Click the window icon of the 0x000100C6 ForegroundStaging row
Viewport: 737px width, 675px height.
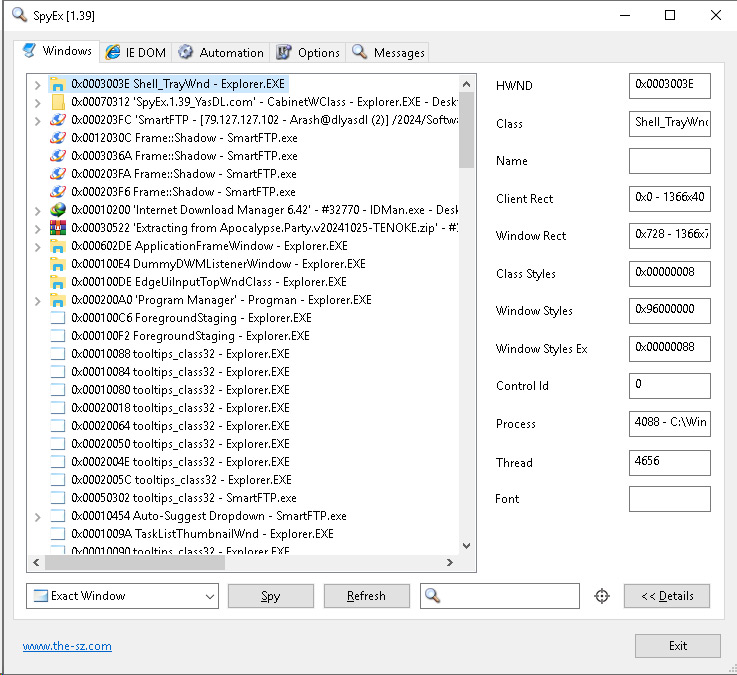pyautogui.click(x=57, y=318)
